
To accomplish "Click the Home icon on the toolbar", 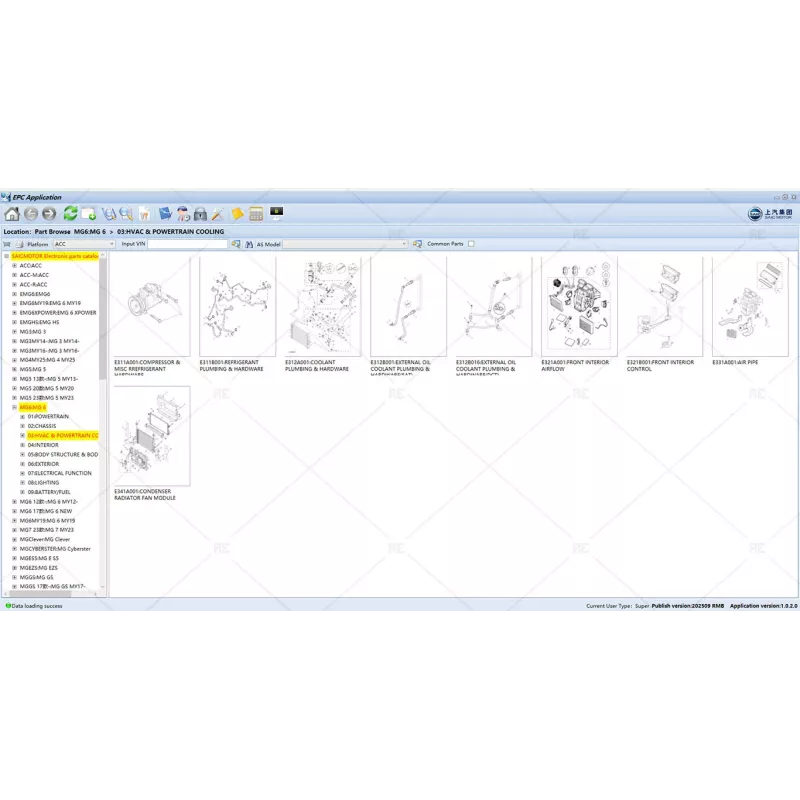I will click(12, 213).
